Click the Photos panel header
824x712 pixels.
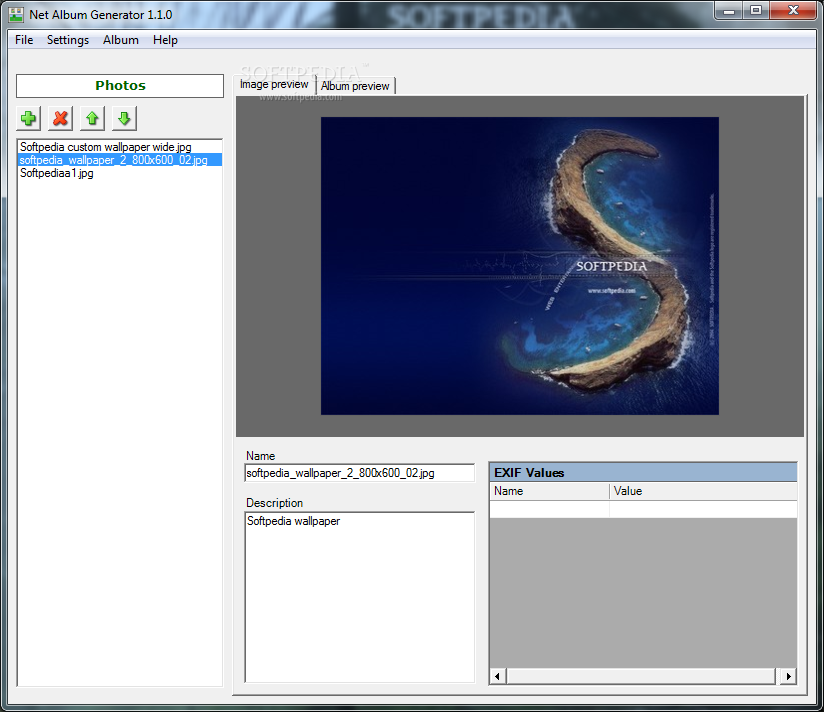[x=120, y=86]
